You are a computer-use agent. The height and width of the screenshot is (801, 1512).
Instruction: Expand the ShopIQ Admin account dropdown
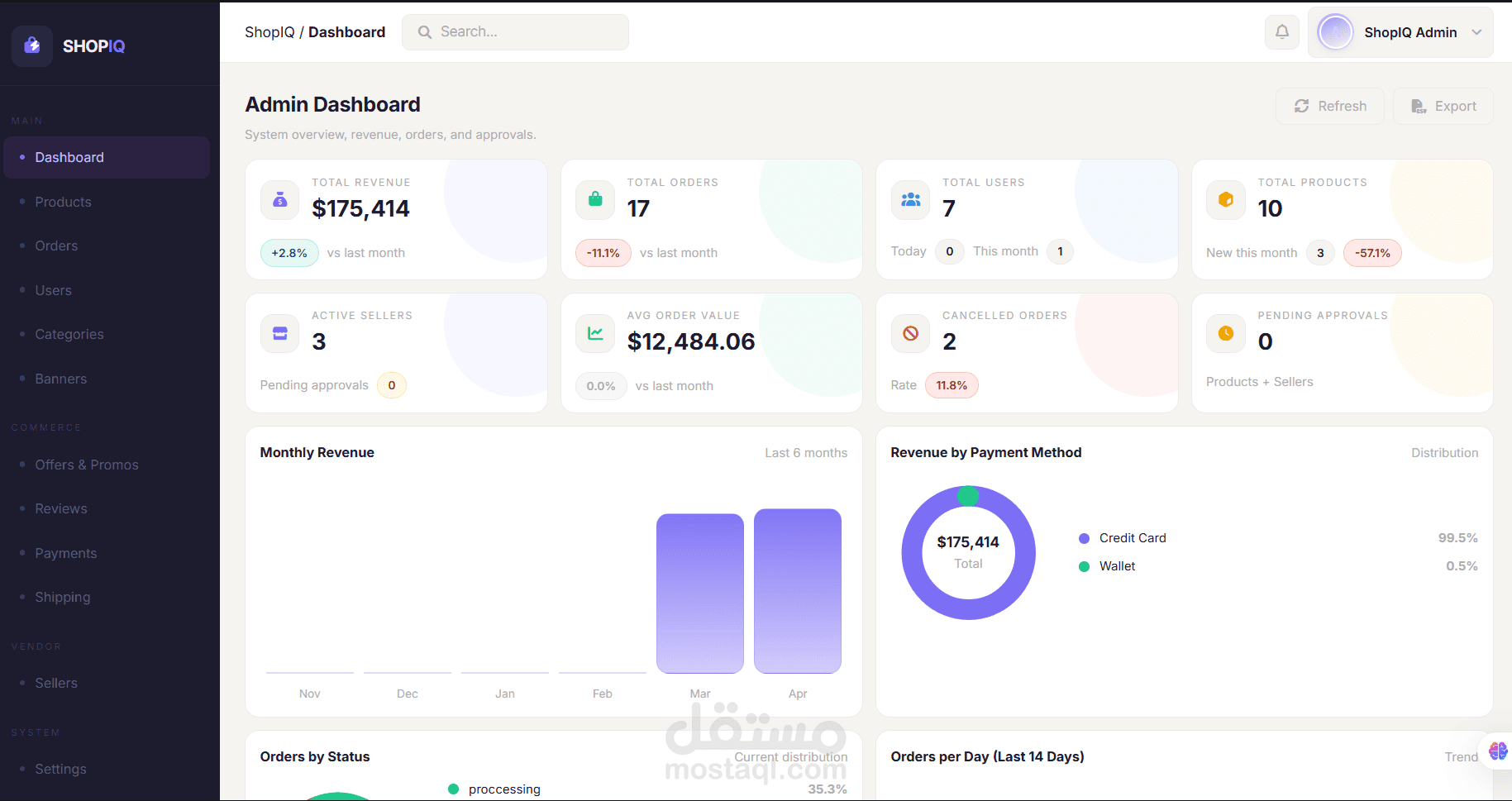[1476, 32]
